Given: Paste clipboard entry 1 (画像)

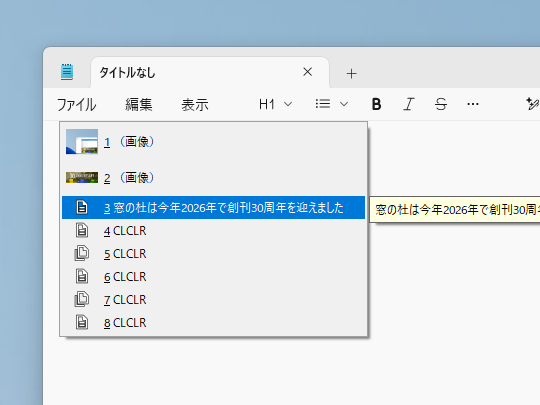Looking at the screenshot, I should point(214,142).
